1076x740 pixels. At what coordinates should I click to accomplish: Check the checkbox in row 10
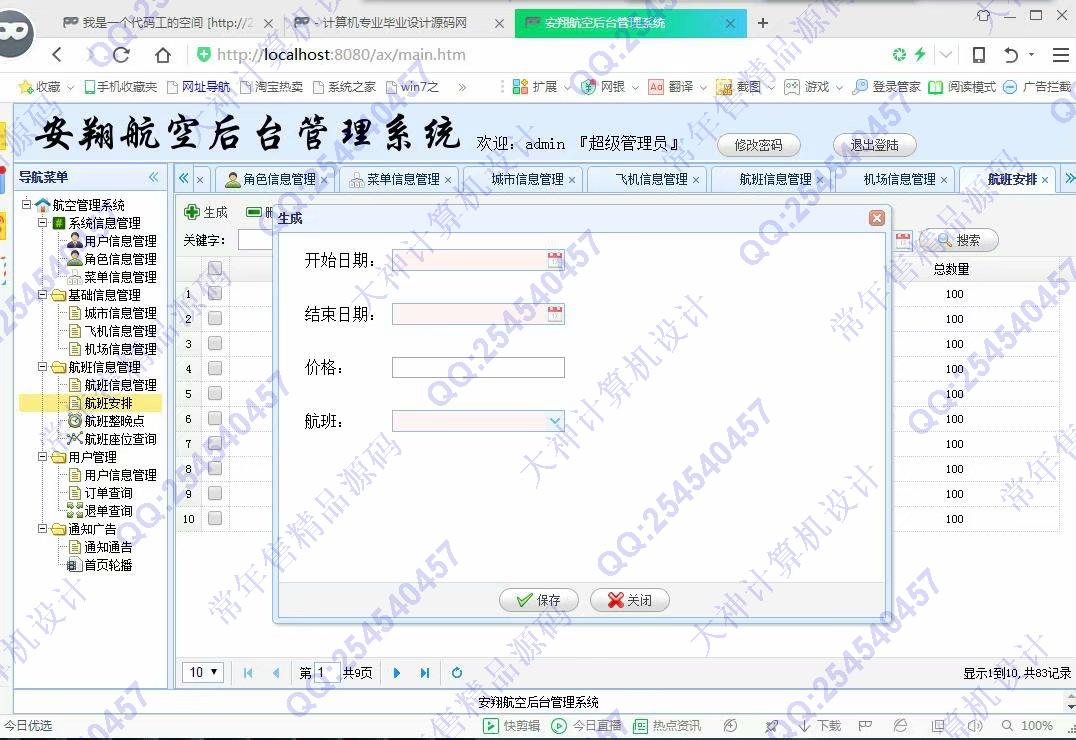pos(215,518)
